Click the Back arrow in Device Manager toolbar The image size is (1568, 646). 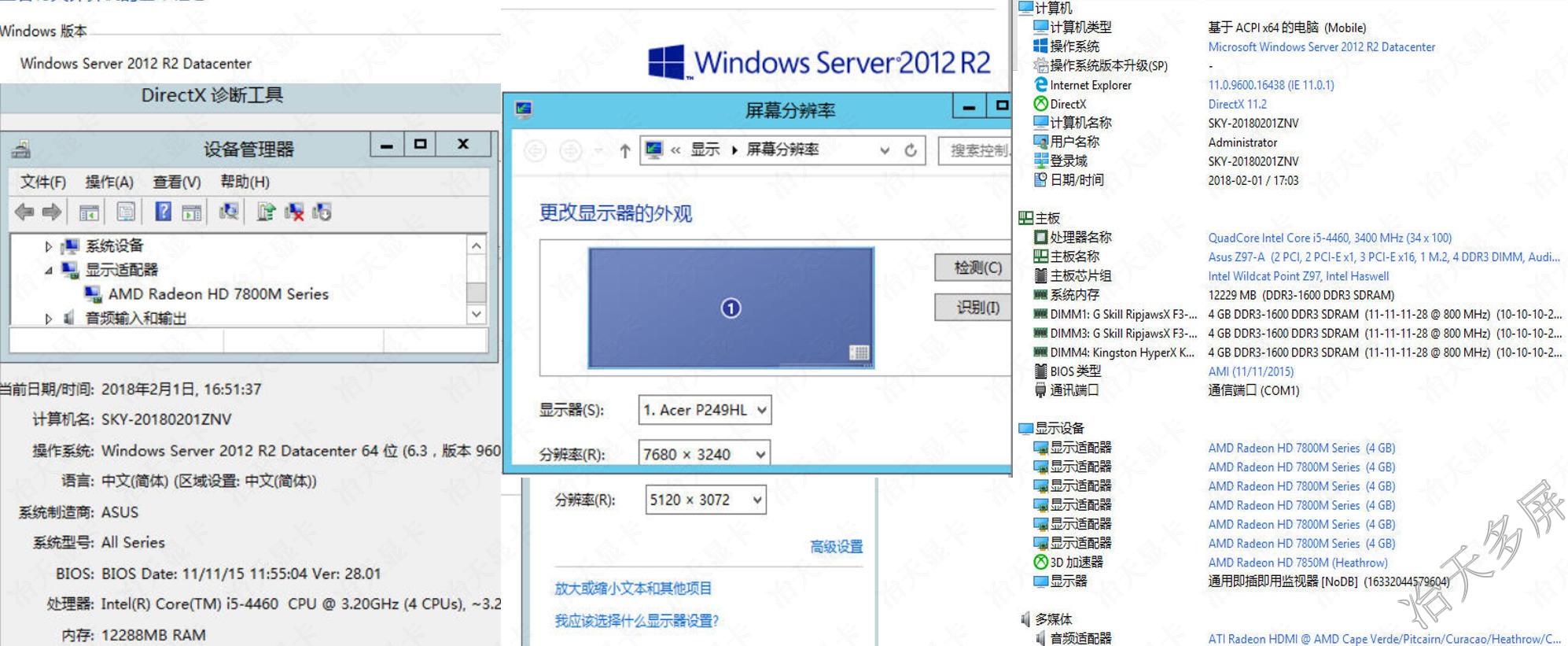point(24,212)
